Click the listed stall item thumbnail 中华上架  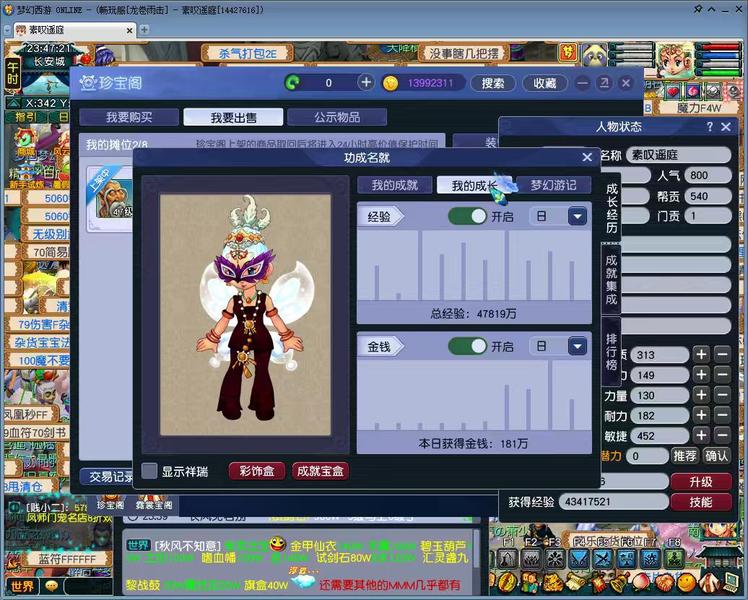(x=111, y=198)
